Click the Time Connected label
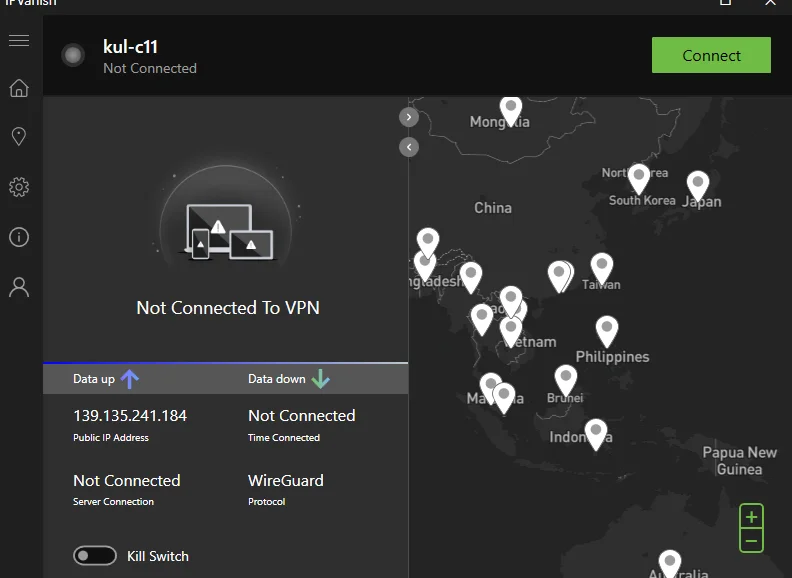This screenshot has width=792, height=578. click(283, 438)
